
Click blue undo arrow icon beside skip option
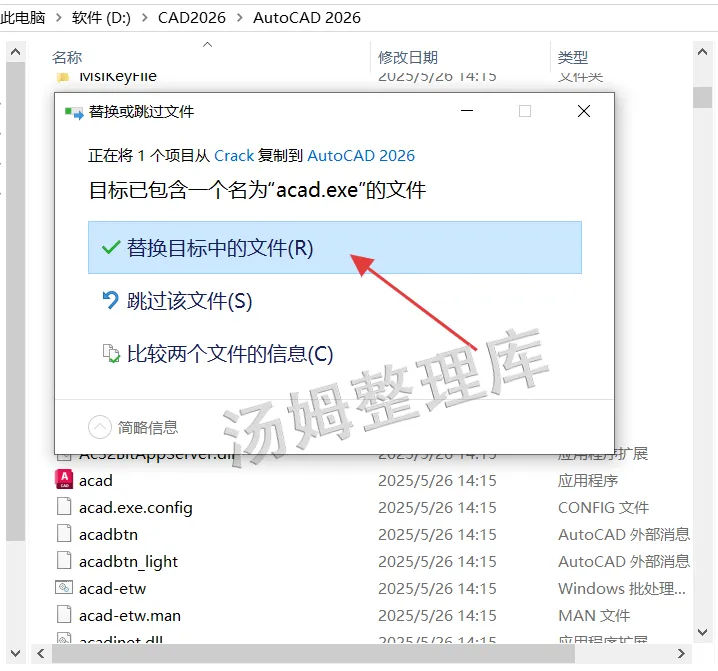[110, 300]
